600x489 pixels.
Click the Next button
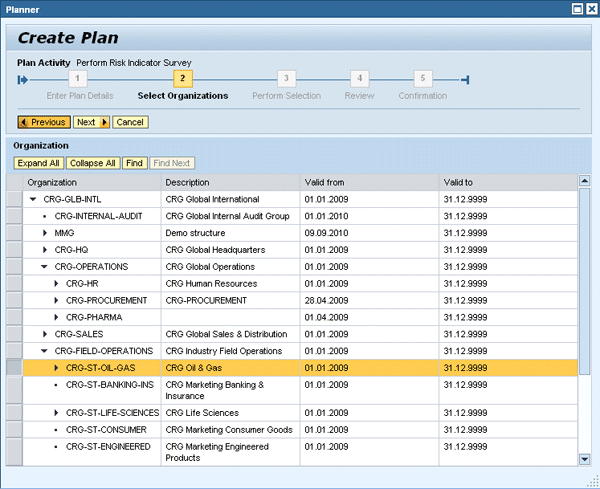click(91, 122)
